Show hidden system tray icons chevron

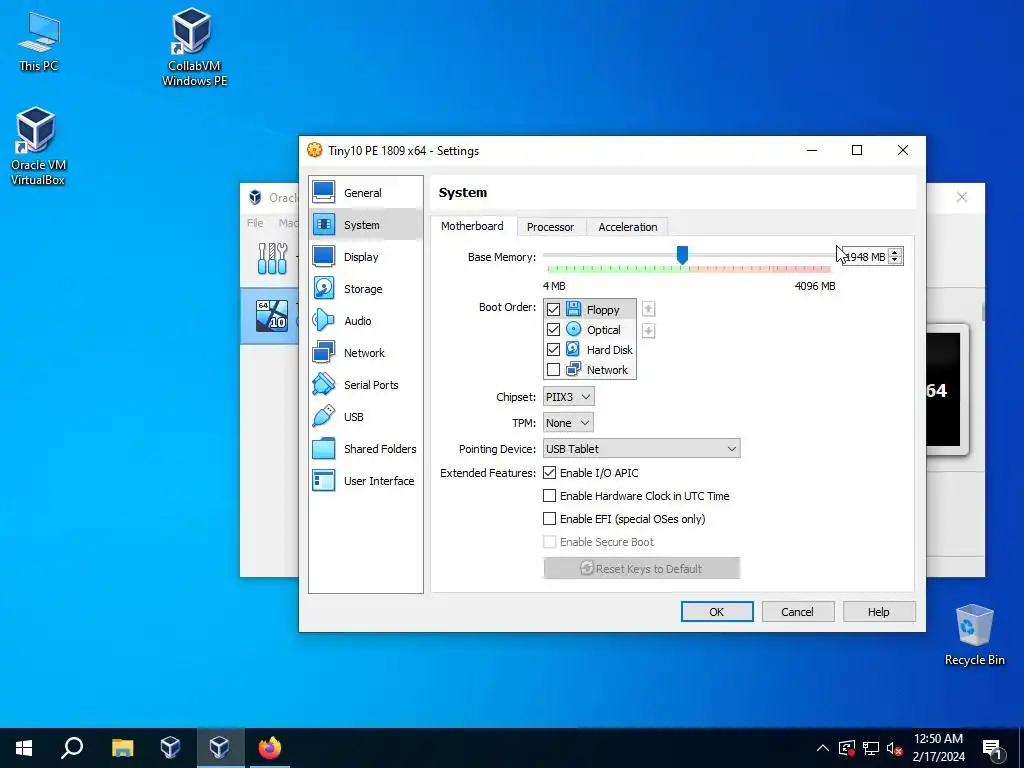[823, 748]
